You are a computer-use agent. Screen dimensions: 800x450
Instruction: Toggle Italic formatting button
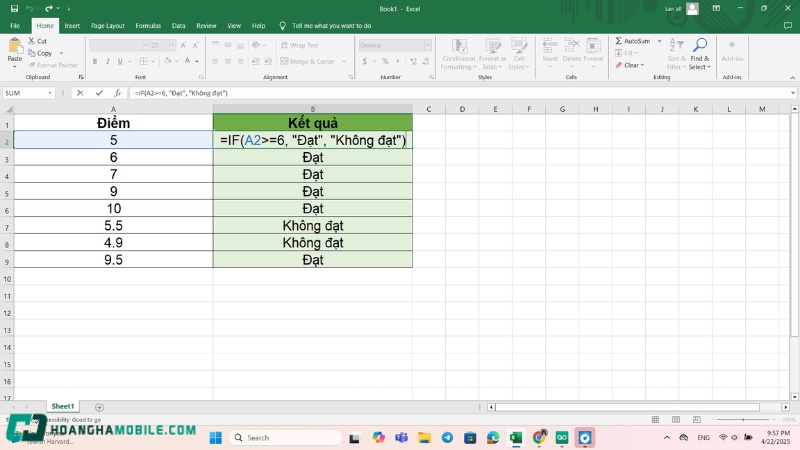click(108, 61)
